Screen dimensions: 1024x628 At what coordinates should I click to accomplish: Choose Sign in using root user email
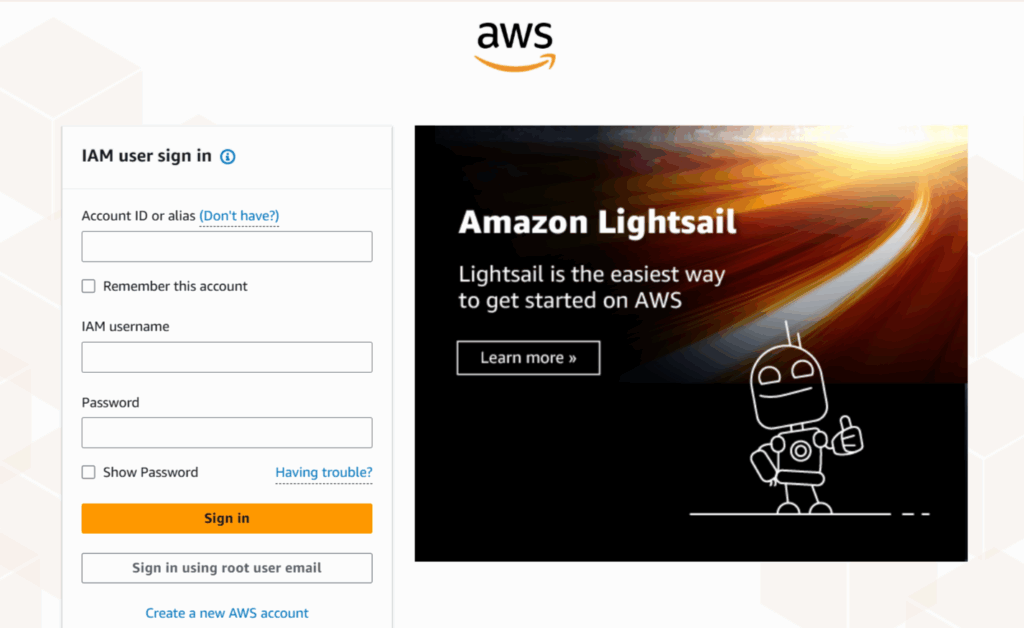pyautogui.click(x=227, y=568)
